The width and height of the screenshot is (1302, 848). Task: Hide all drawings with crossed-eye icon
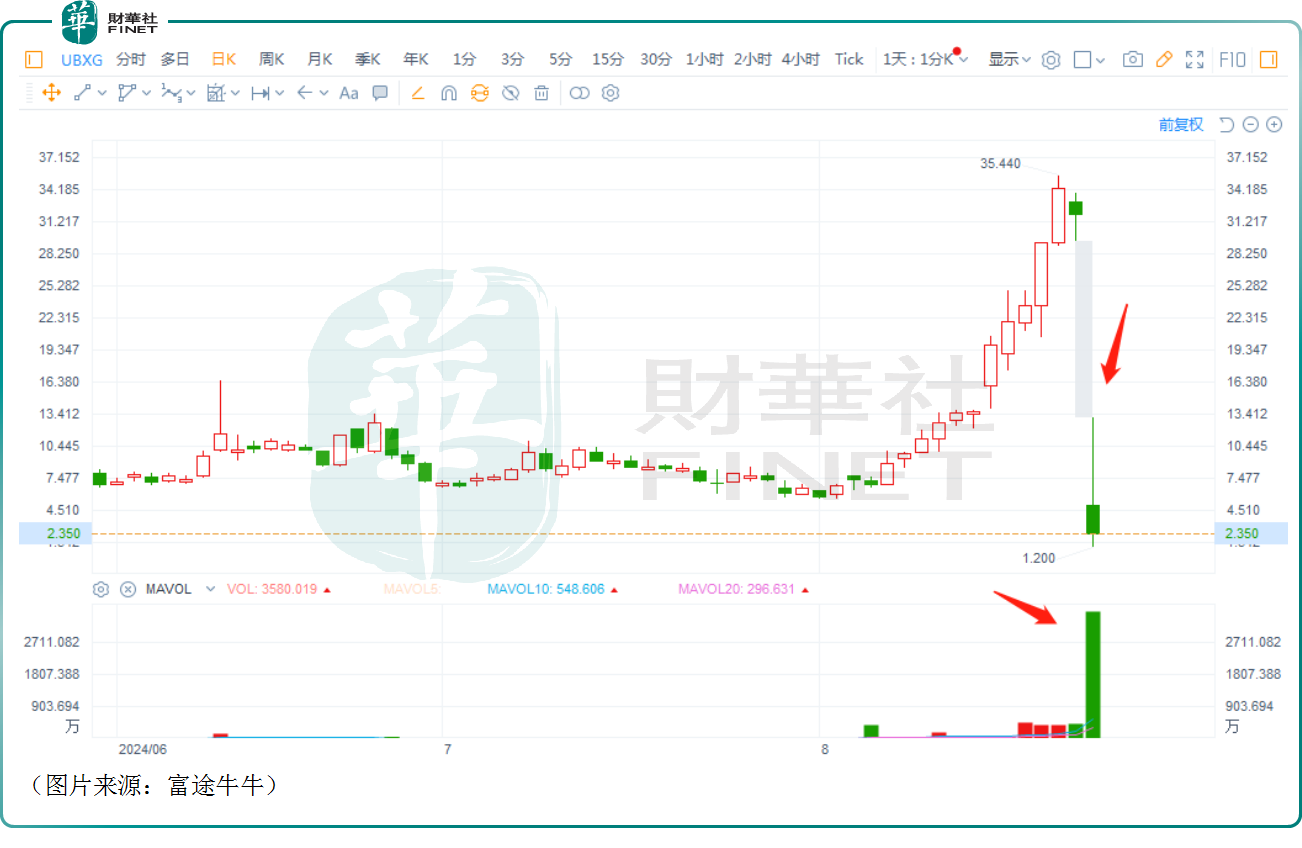pyautogui.click(x=510, y=93)
